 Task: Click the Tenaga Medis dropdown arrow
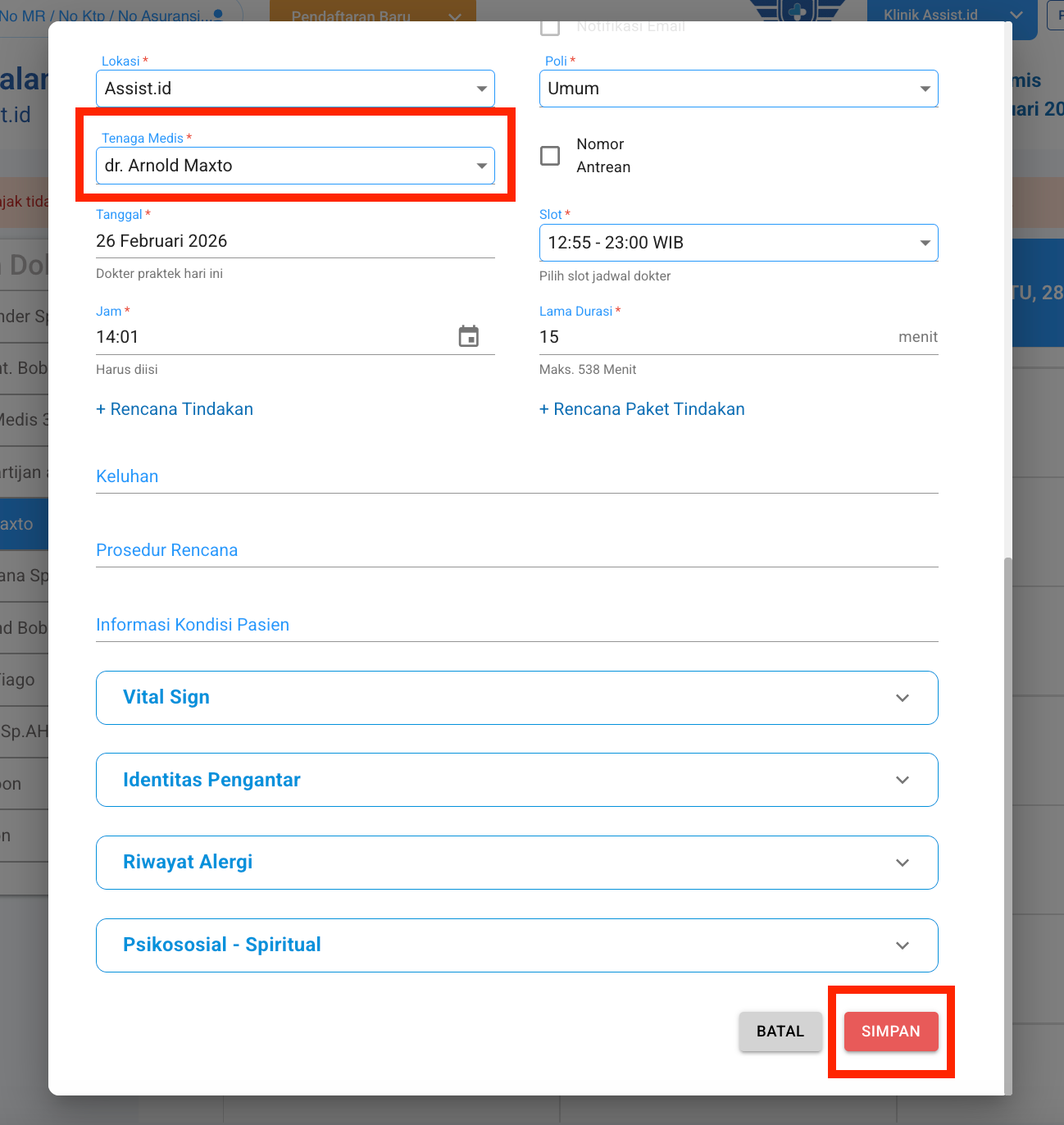pos(481,166)
